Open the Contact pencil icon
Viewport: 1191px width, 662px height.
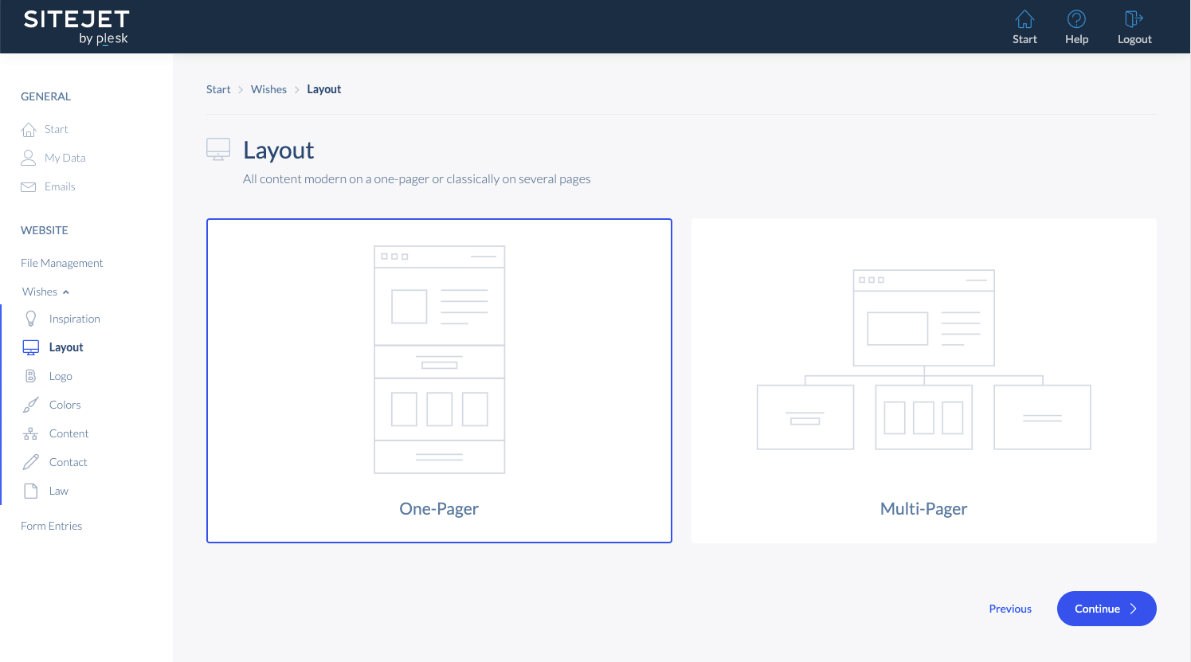[x=31, y=461]
